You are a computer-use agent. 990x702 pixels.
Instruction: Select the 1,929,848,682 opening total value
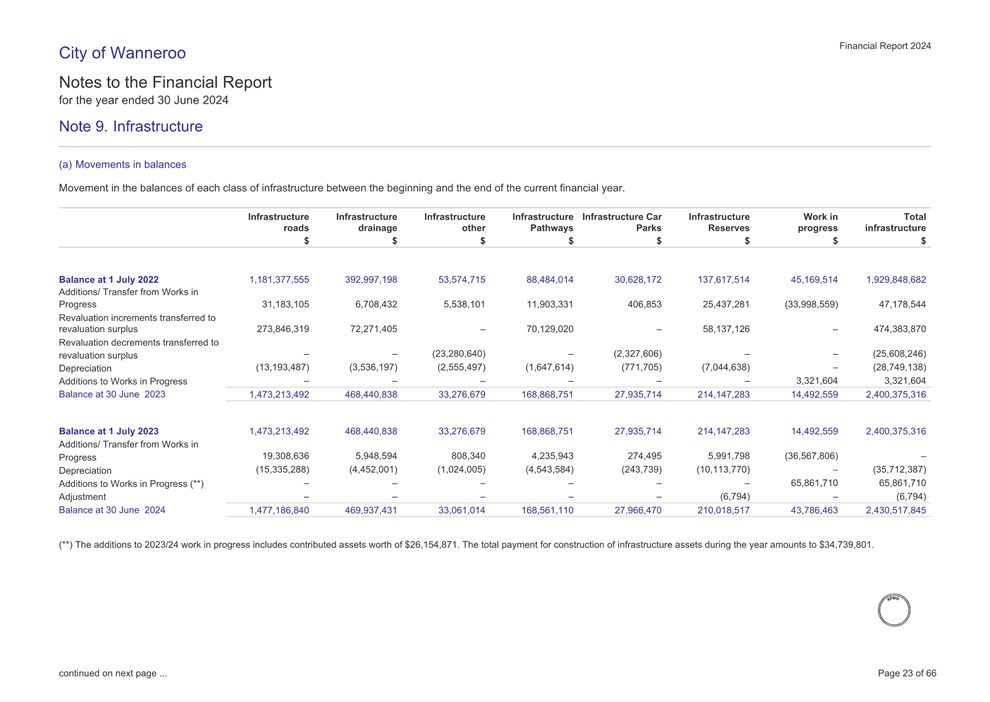(x=889, y=280)
